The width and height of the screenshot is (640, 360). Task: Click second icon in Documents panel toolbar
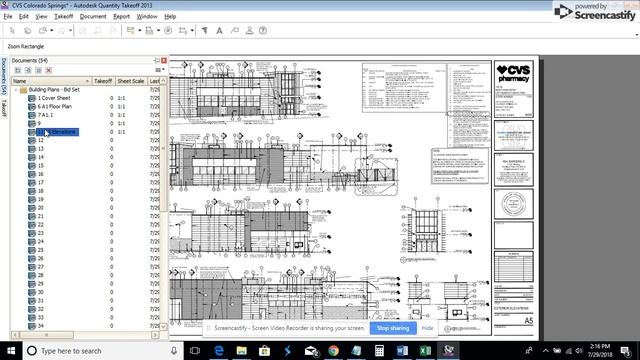tap(28, 70)
